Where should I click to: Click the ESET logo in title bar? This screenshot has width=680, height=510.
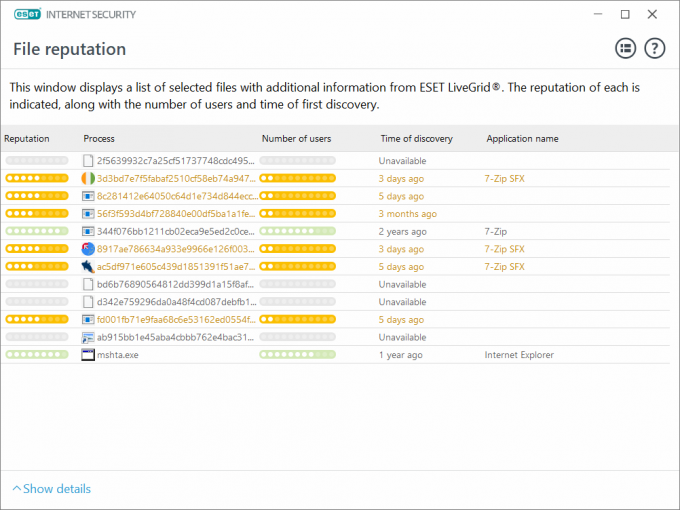point(25,15)
